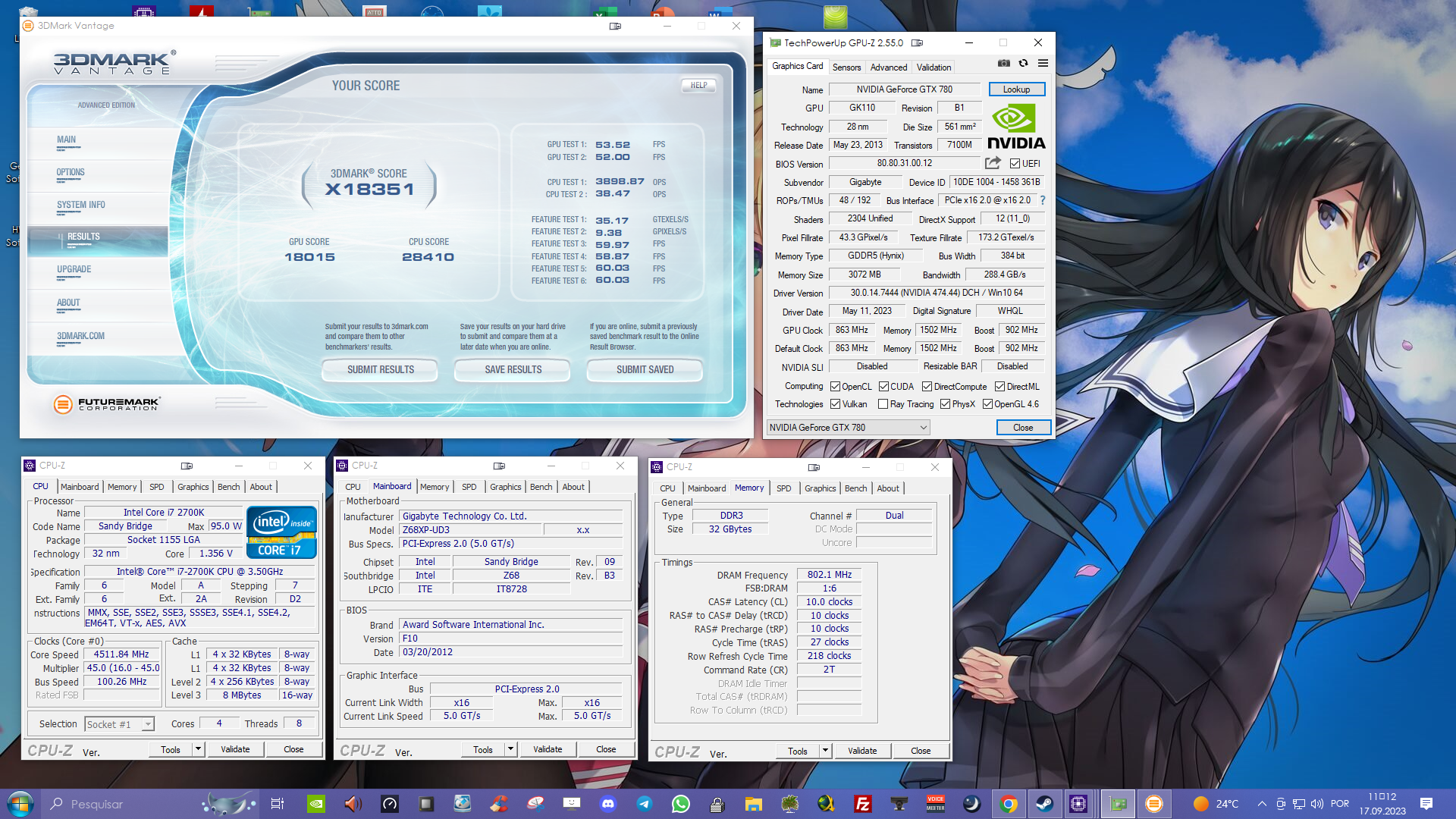Open Telegram from the taskbar
1456x819 pixels.
pos(645,804)
